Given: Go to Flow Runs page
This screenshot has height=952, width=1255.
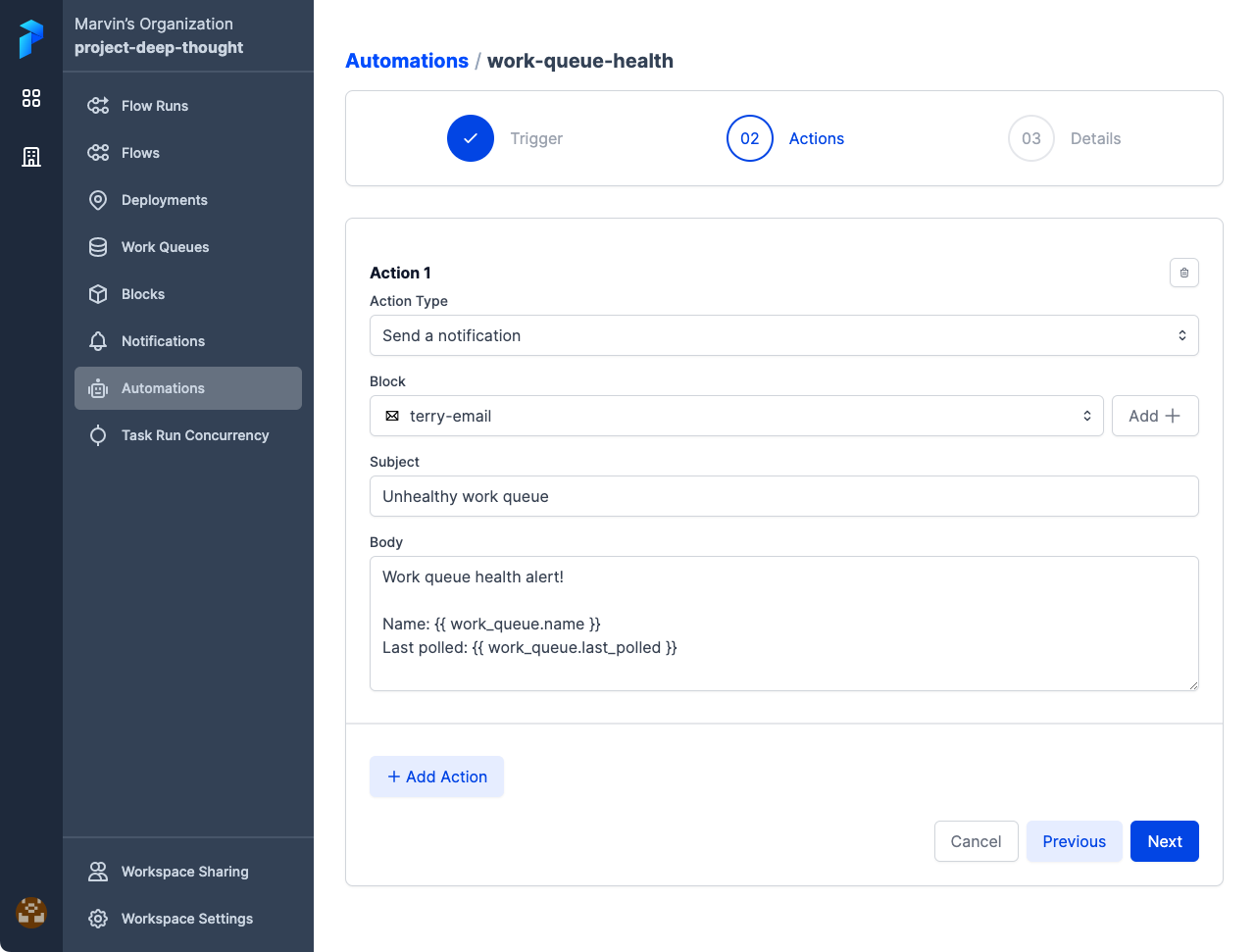Looking at the screenshot, I should pyautogui.click(x=188, y=106).
